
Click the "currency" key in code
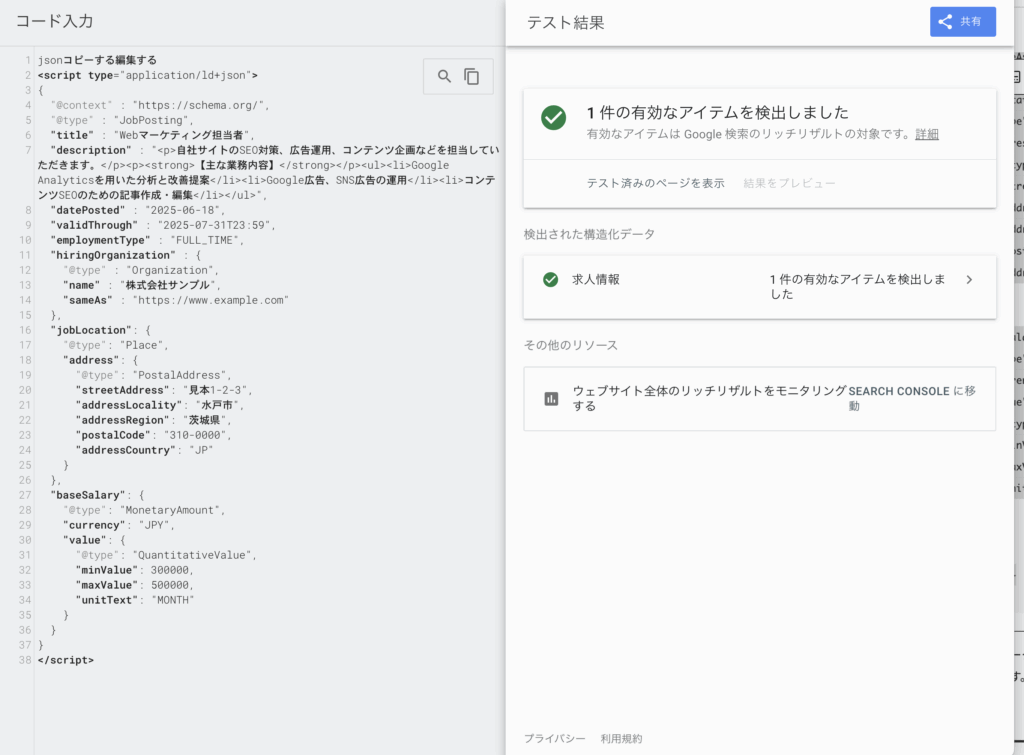pos(94,525)
